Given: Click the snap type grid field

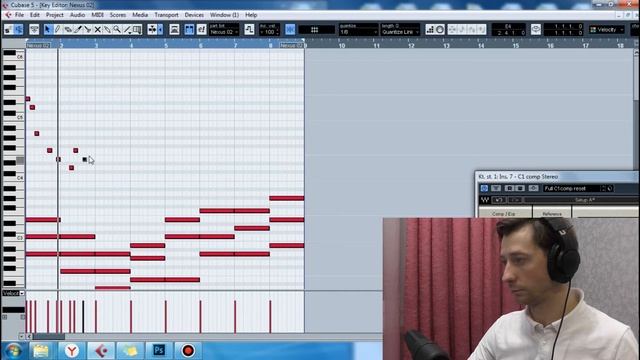Looking at the screenshot, I should click(x=316, y=29).
